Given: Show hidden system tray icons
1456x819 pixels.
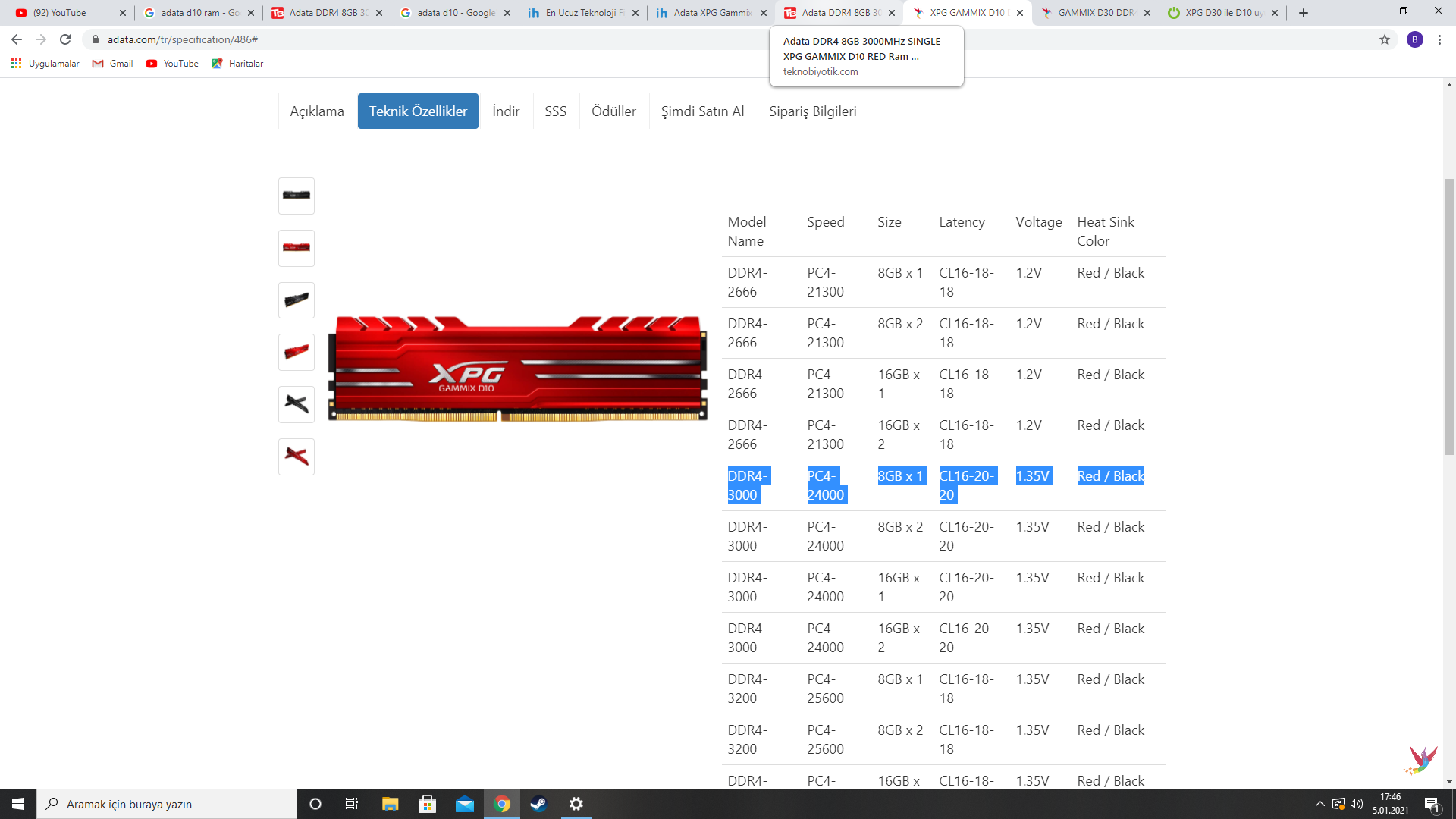Looking at the screenshot, I should click(1319, 804).
